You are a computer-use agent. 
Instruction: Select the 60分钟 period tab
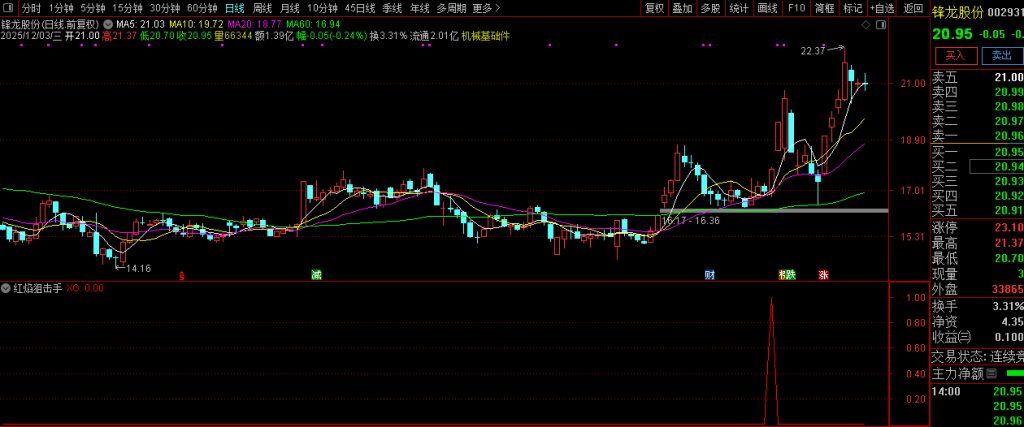coord(202,8)
